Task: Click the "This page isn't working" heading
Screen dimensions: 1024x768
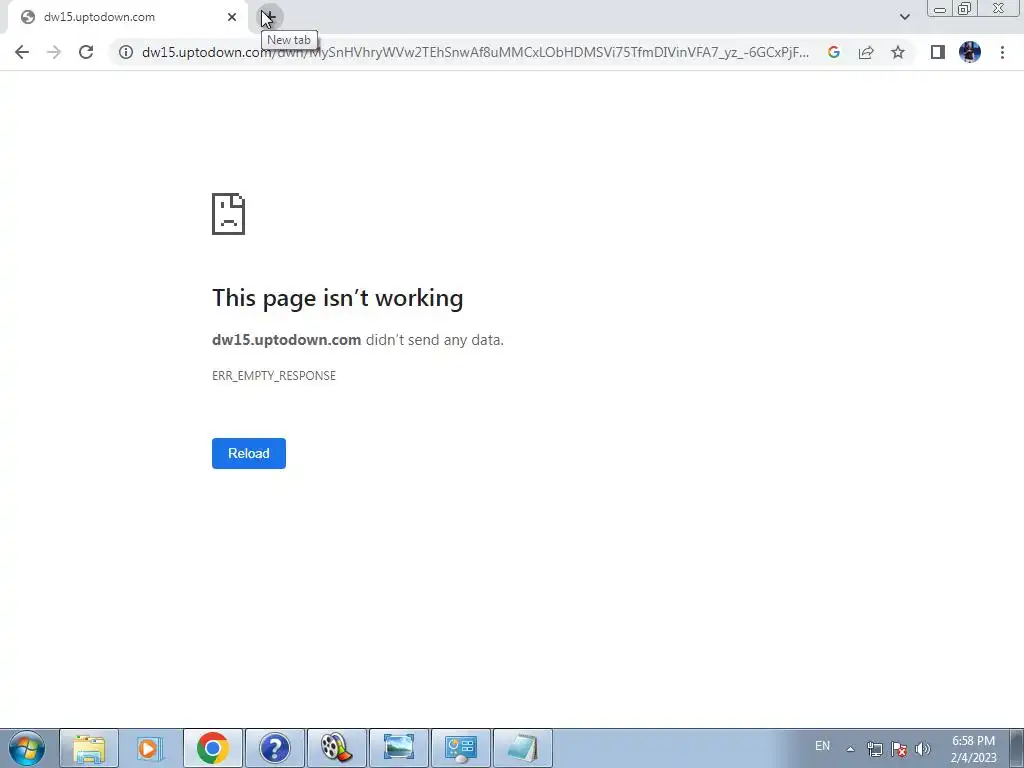Action: [338, 298]
